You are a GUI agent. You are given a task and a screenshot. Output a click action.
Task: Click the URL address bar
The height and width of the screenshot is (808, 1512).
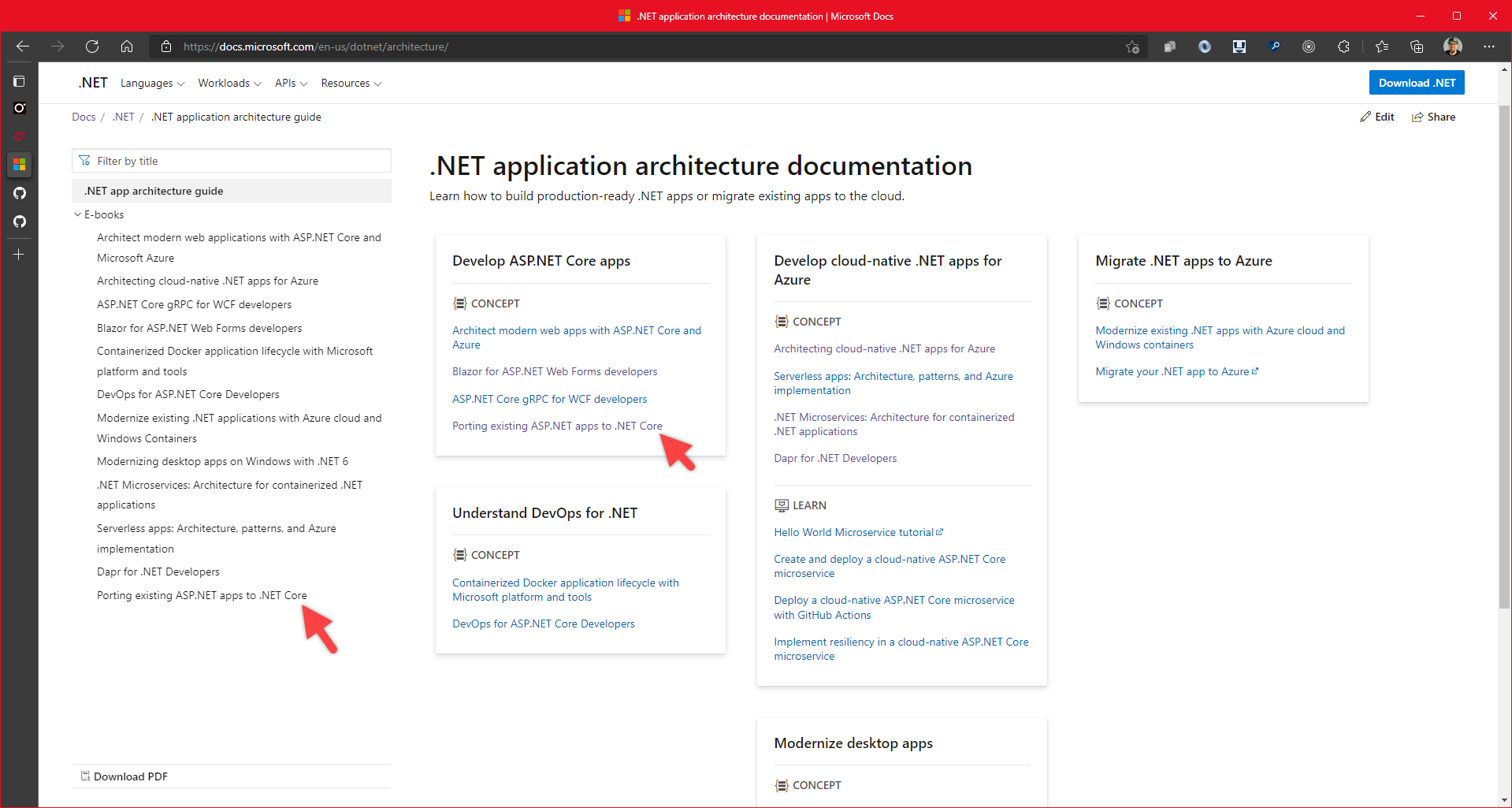(x=647, y=47)
